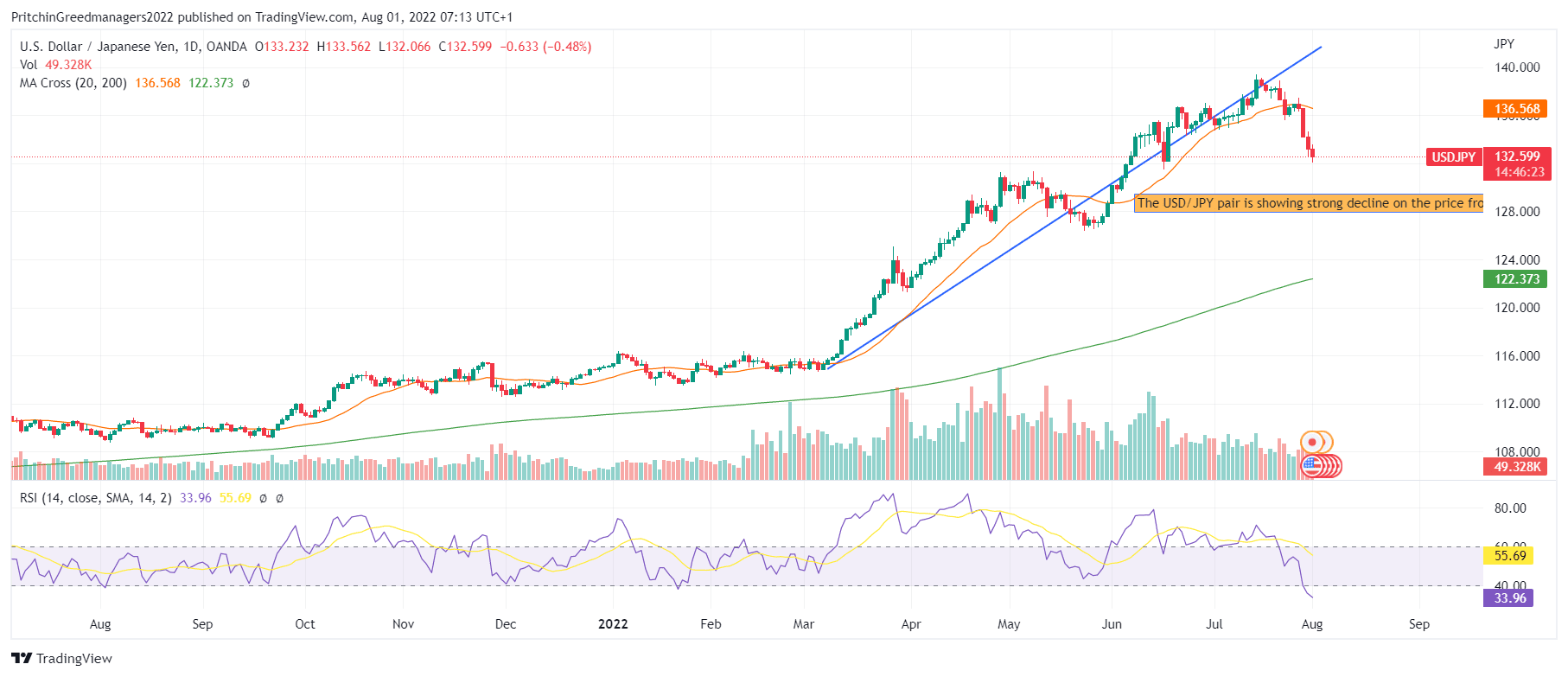1568x677 pixels.
Task: Click purple 33.96 value in RSI legend
Action: (195, 498)
